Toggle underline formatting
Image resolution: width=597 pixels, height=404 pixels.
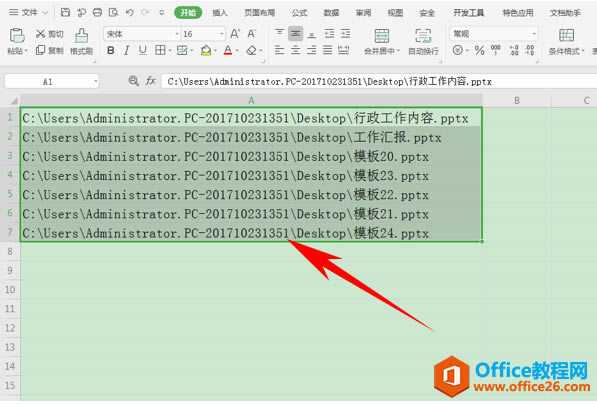[143, 50]
